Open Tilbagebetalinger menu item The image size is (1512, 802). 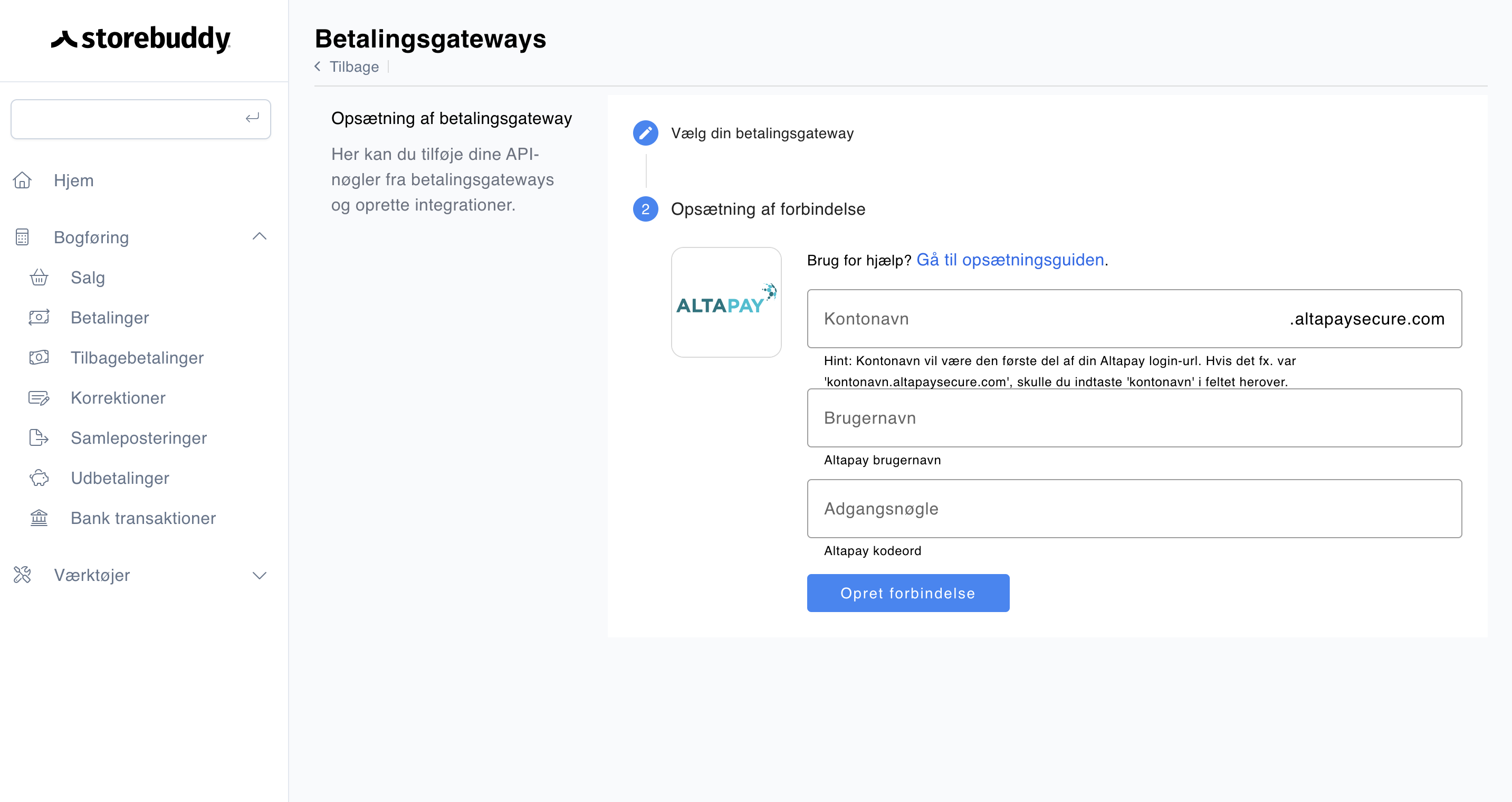pos(137,358)
